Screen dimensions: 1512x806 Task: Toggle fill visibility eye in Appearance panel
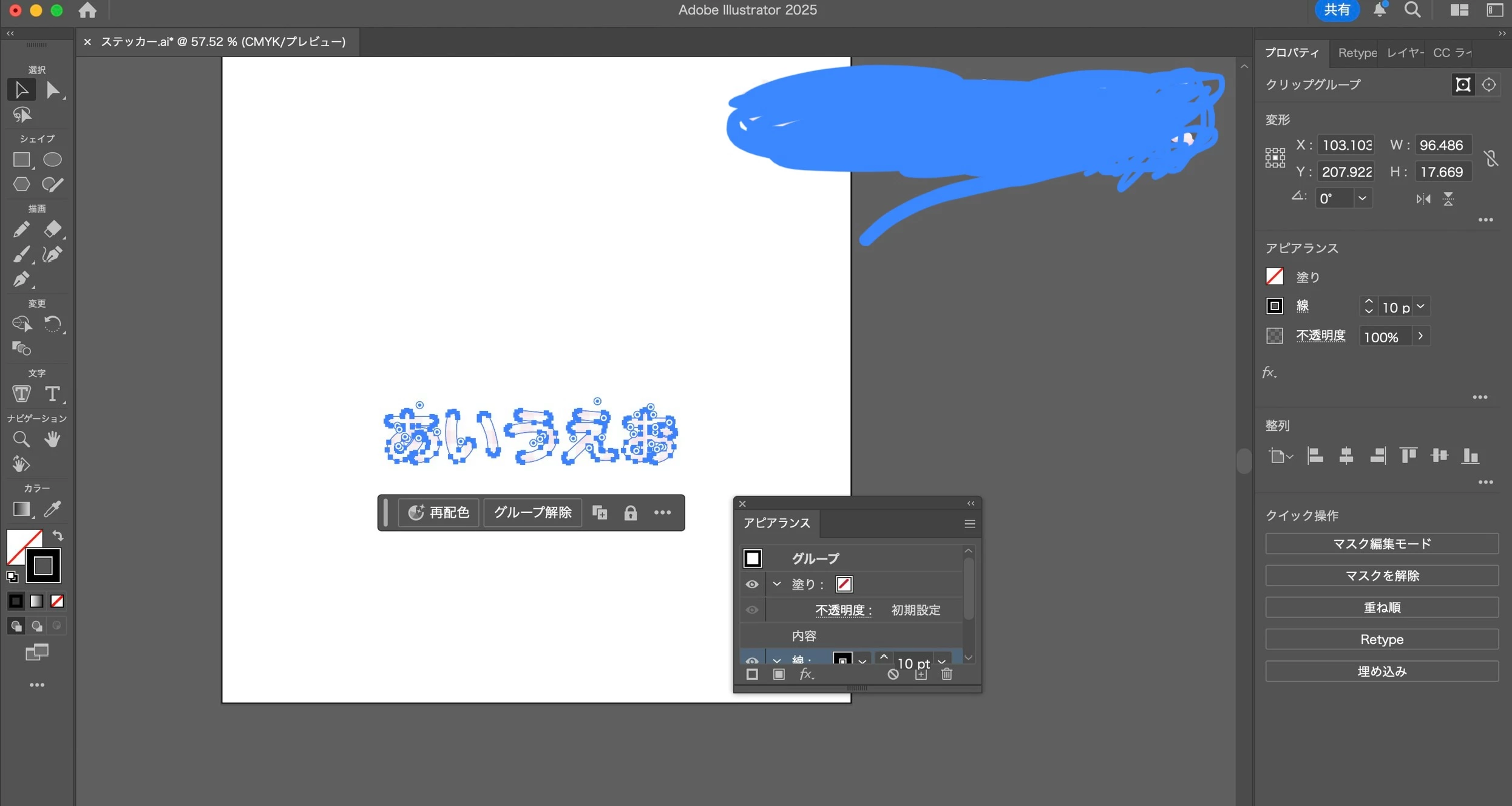(x=752, y=584)
